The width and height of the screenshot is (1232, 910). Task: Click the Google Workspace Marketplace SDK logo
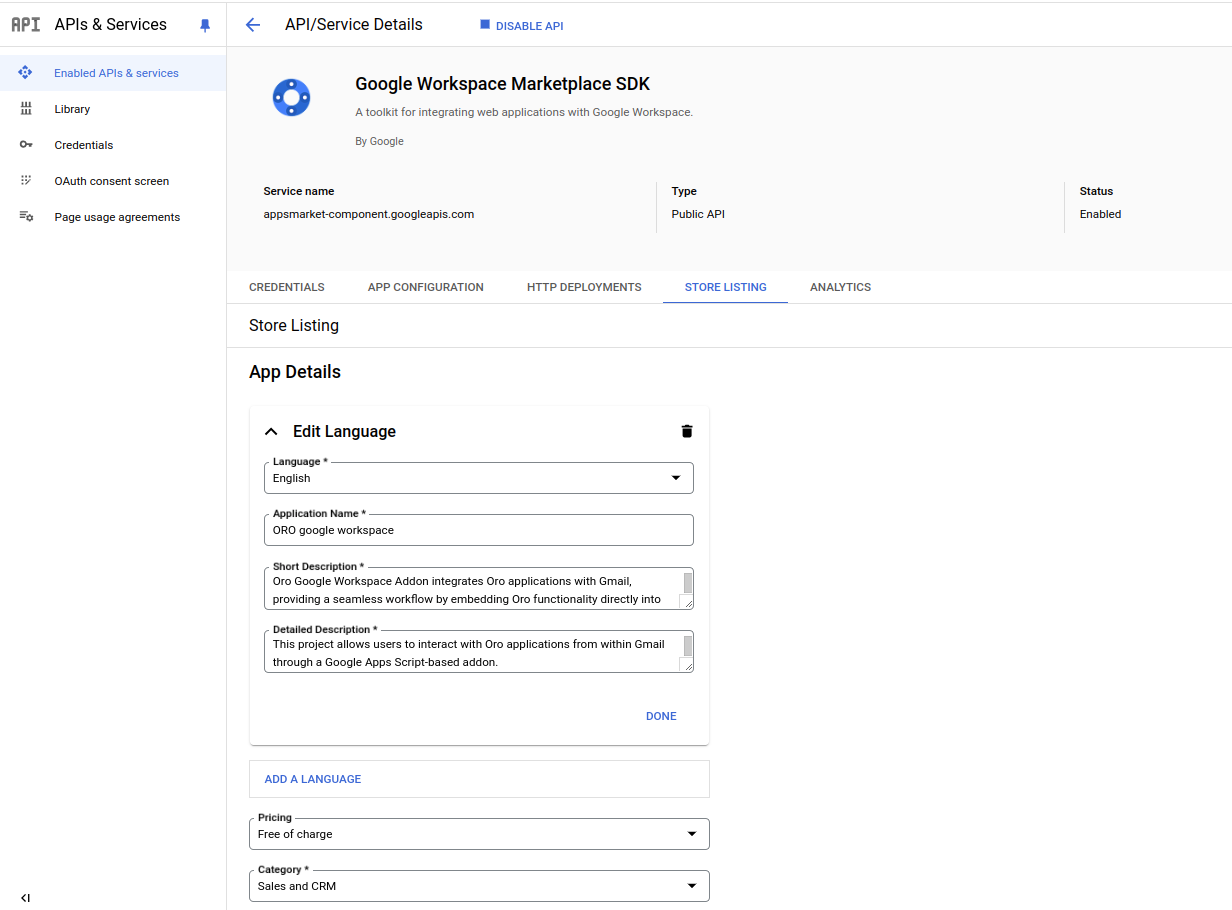coord(291,98)
